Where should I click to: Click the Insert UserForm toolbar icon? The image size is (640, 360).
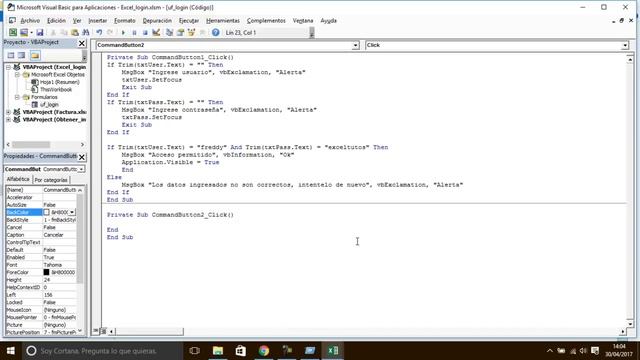click(x=24, y=32)
